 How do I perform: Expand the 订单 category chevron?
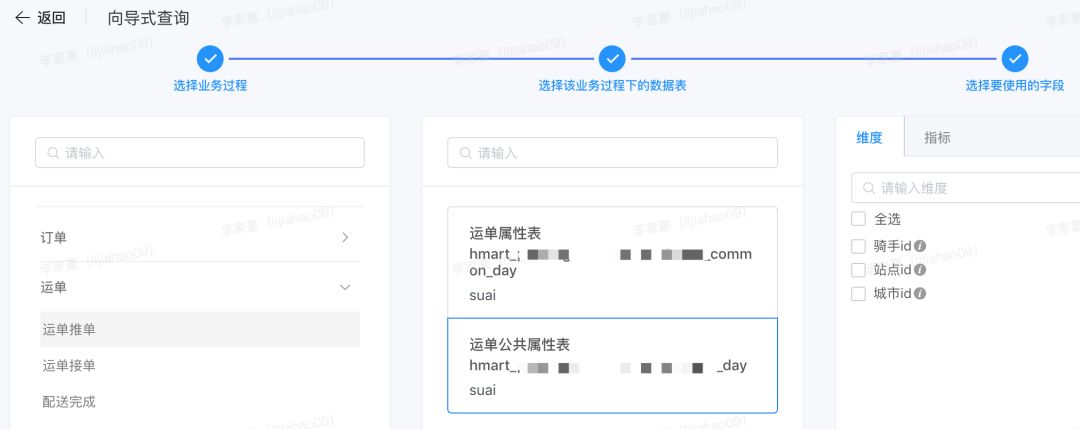[x=345, y=238]
